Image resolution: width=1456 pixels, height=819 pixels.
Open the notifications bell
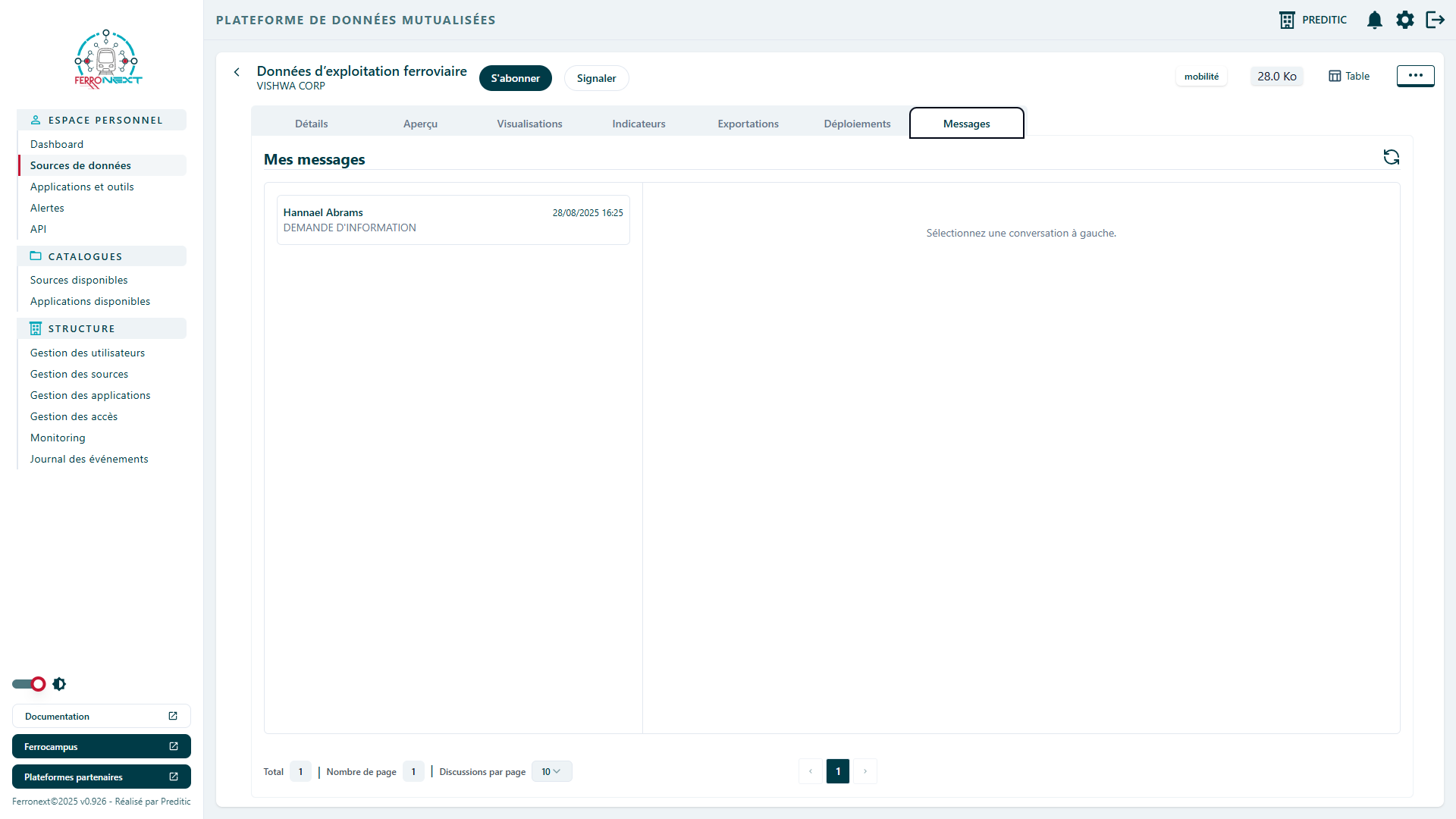coord(1374,20)
